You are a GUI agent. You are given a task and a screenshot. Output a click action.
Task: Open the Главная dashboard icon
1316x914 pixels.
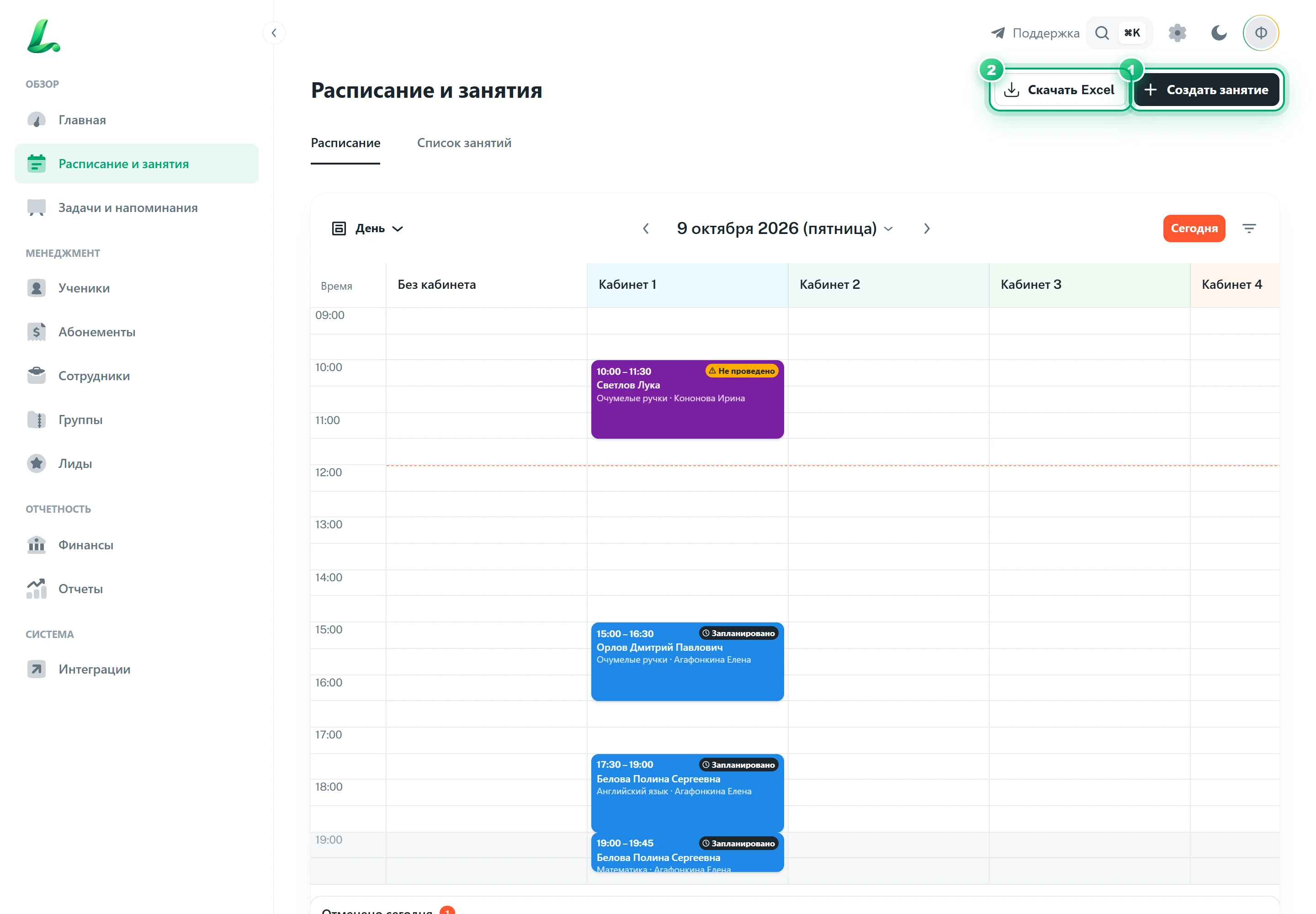point(37,120)
